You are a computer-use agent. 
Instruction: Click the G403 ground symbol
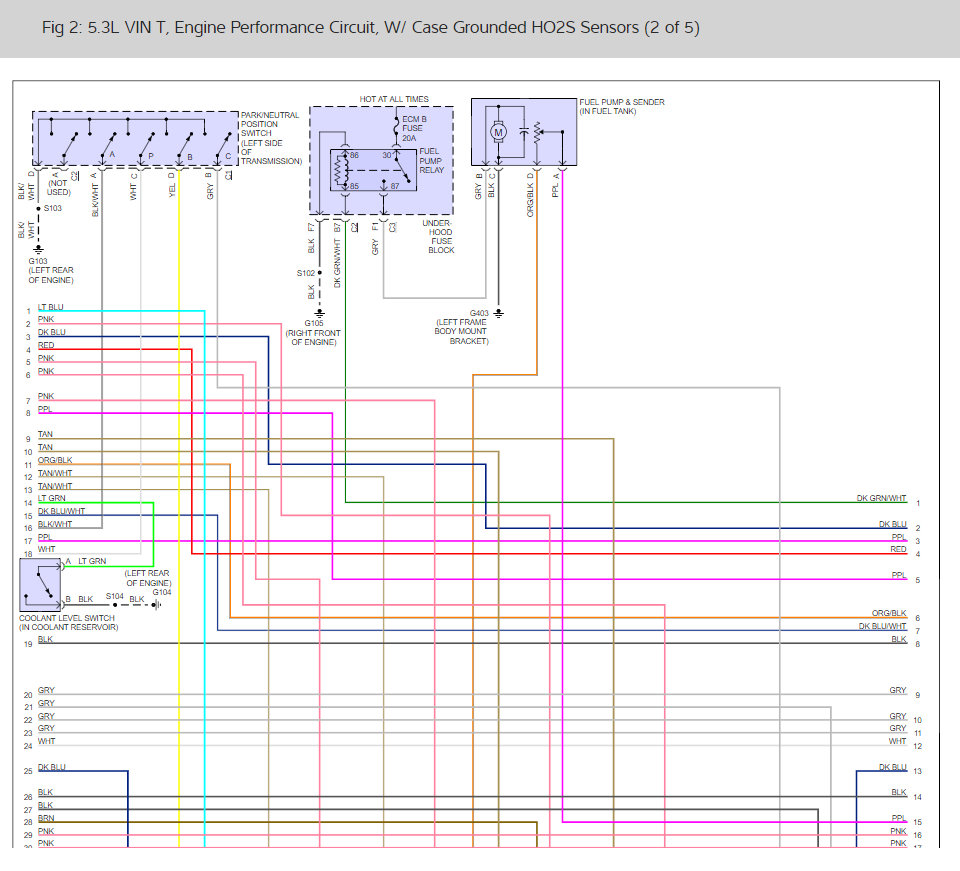click(499, 313)
